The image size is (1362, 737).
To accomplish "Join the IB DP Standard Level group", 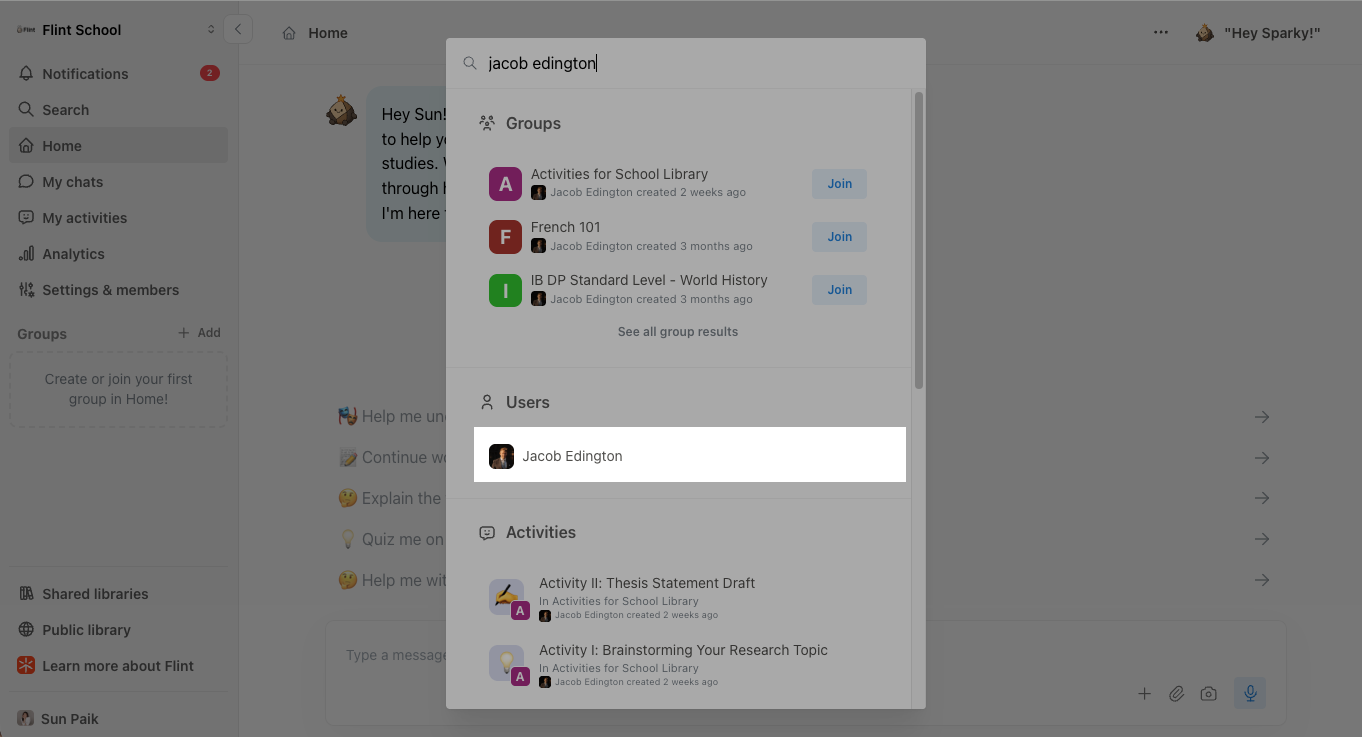I will pyautogui.click(x=839, y=290).
